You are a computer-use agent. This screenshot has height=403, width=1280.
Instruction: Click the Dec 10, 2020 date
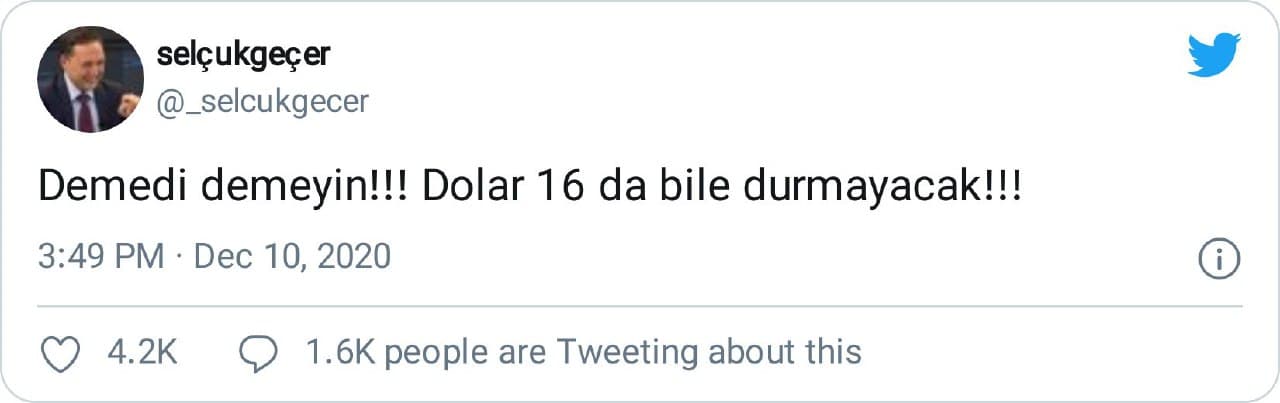pos(291,257)
